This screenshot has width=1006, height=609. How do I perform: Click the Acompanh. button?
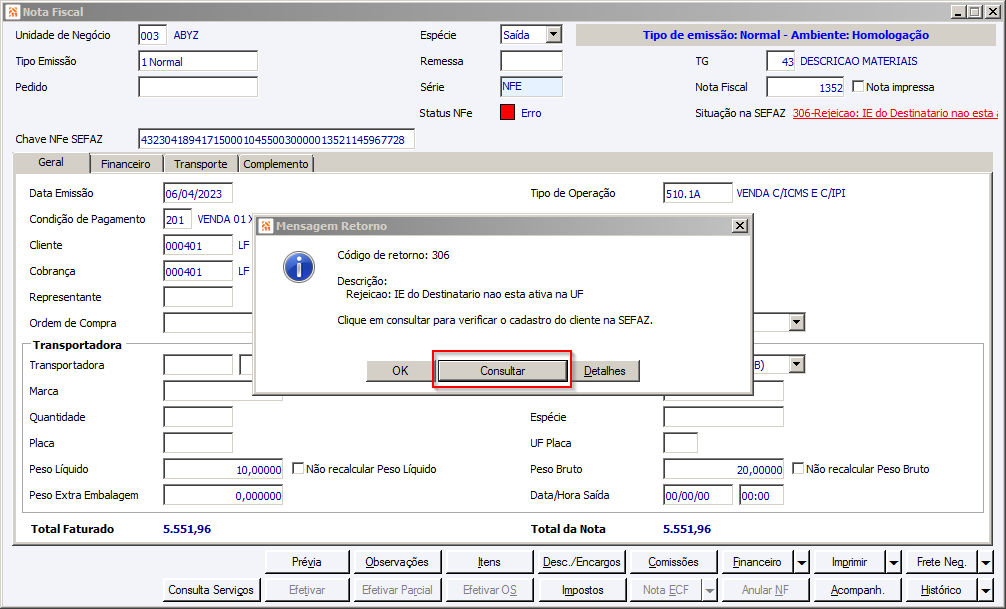[x=857, y=590]
